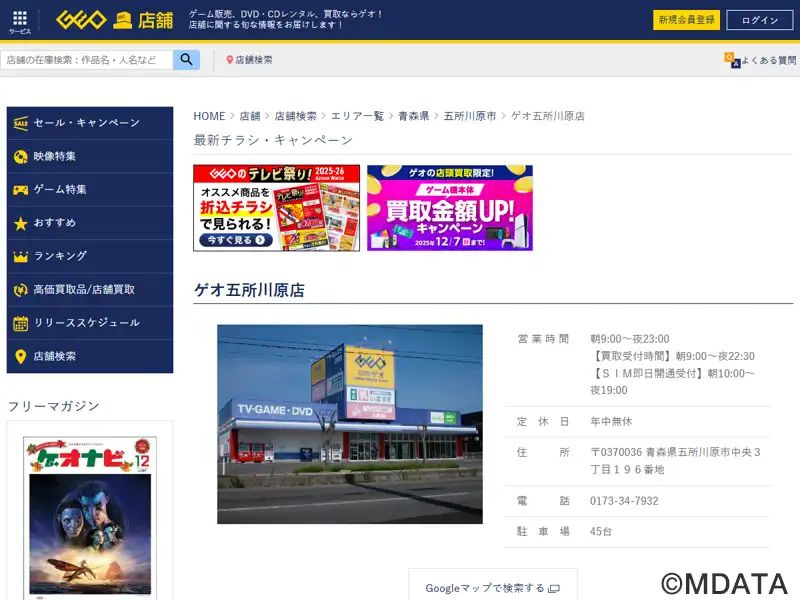
Task: Go to エリア一覧 breadcrumb
Action: (357, 116)
